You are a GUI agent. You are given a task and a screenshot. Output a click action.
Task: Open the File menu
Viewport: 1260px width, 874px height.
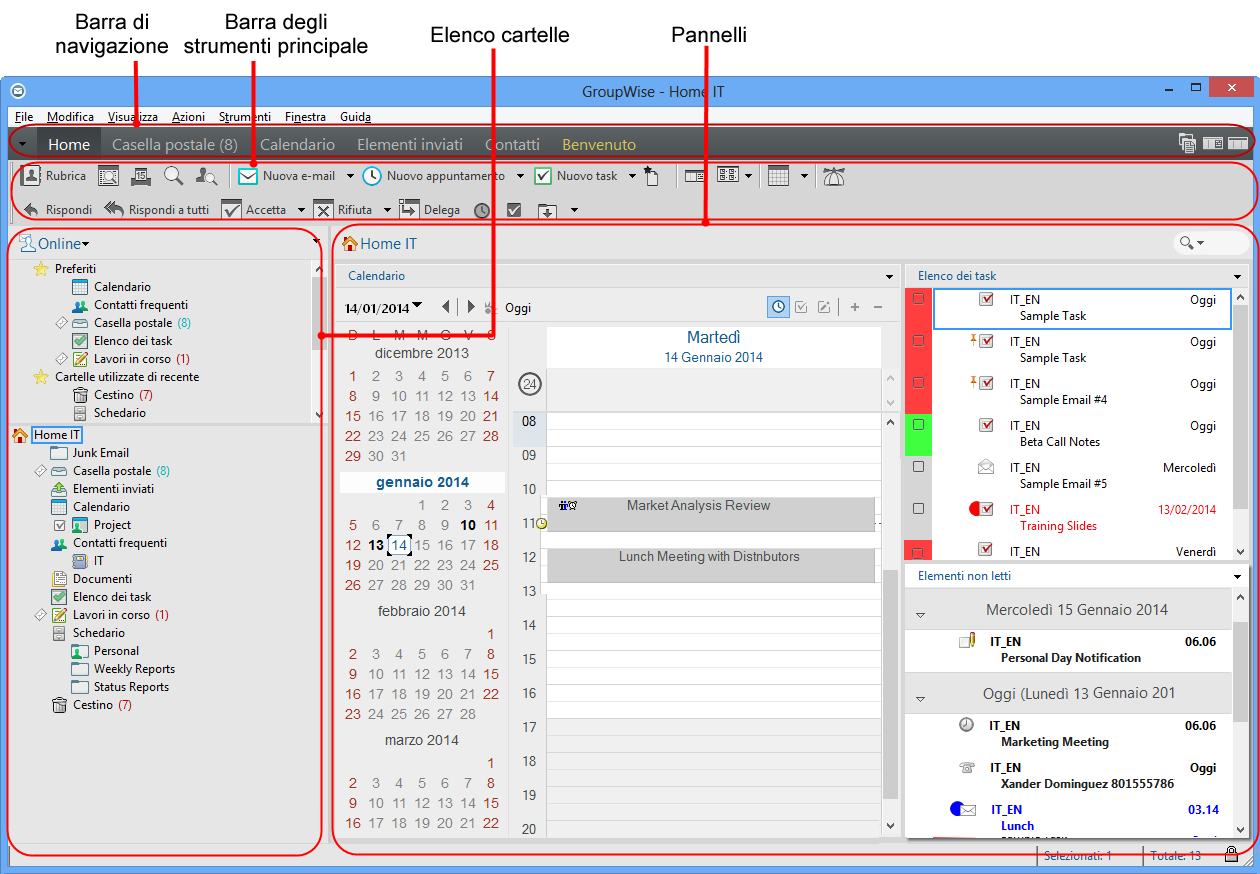tap(24, 117)
